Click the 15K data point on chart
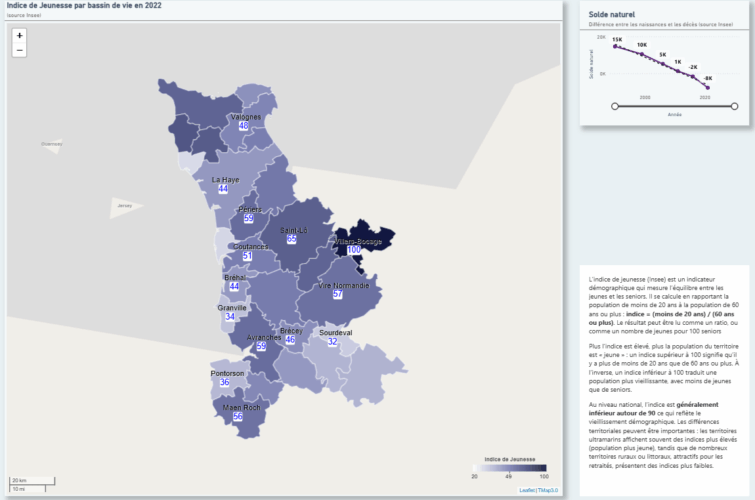Image resolution: width=755 pixels, height=500 pixels. click(x=615, y=46)
